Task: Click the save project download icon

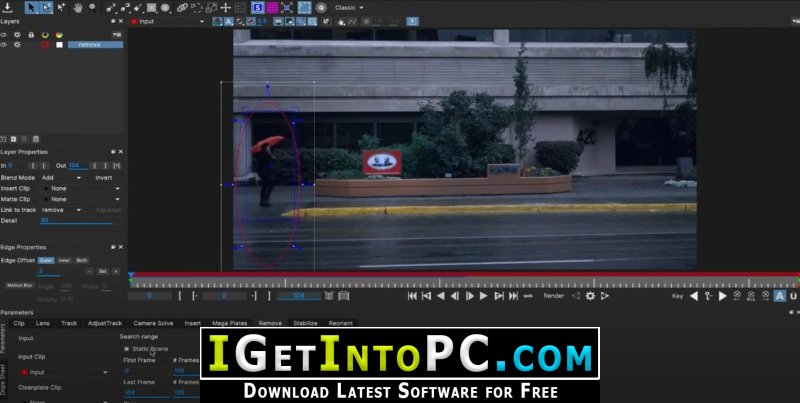Action: (7, 8)
